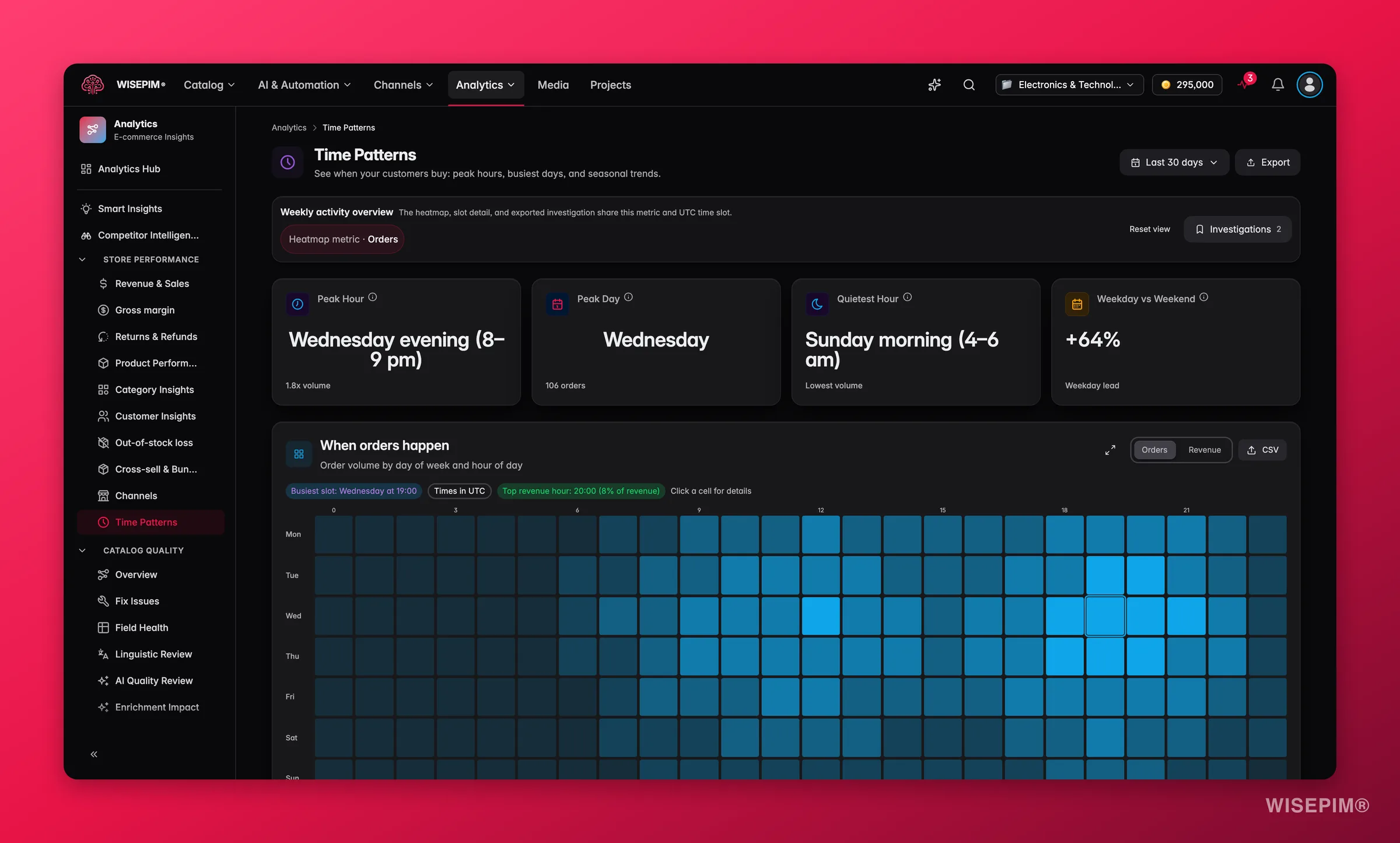The width and height of the screenshot is (1400, 843).
Task: Open Smart Insights
Action: coord(150,208)
